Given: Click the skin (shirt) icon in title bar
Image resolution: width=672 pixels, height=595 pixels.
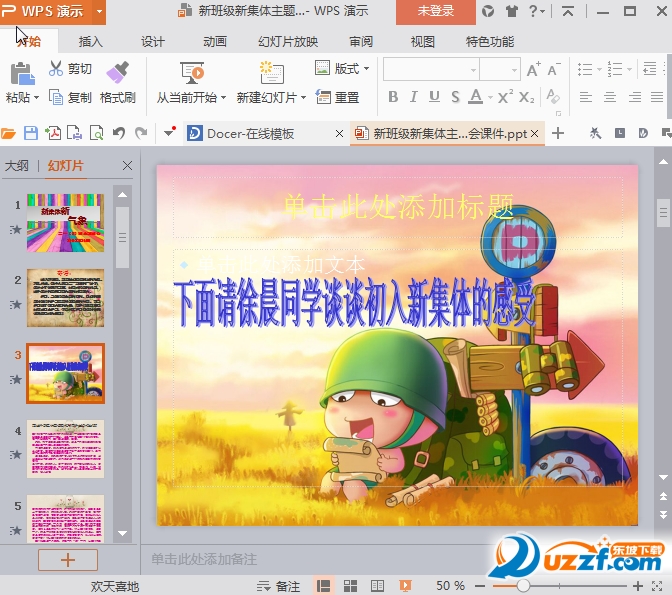Looking at the screenshot, I should pyautogui.click(x=511, y=11).
